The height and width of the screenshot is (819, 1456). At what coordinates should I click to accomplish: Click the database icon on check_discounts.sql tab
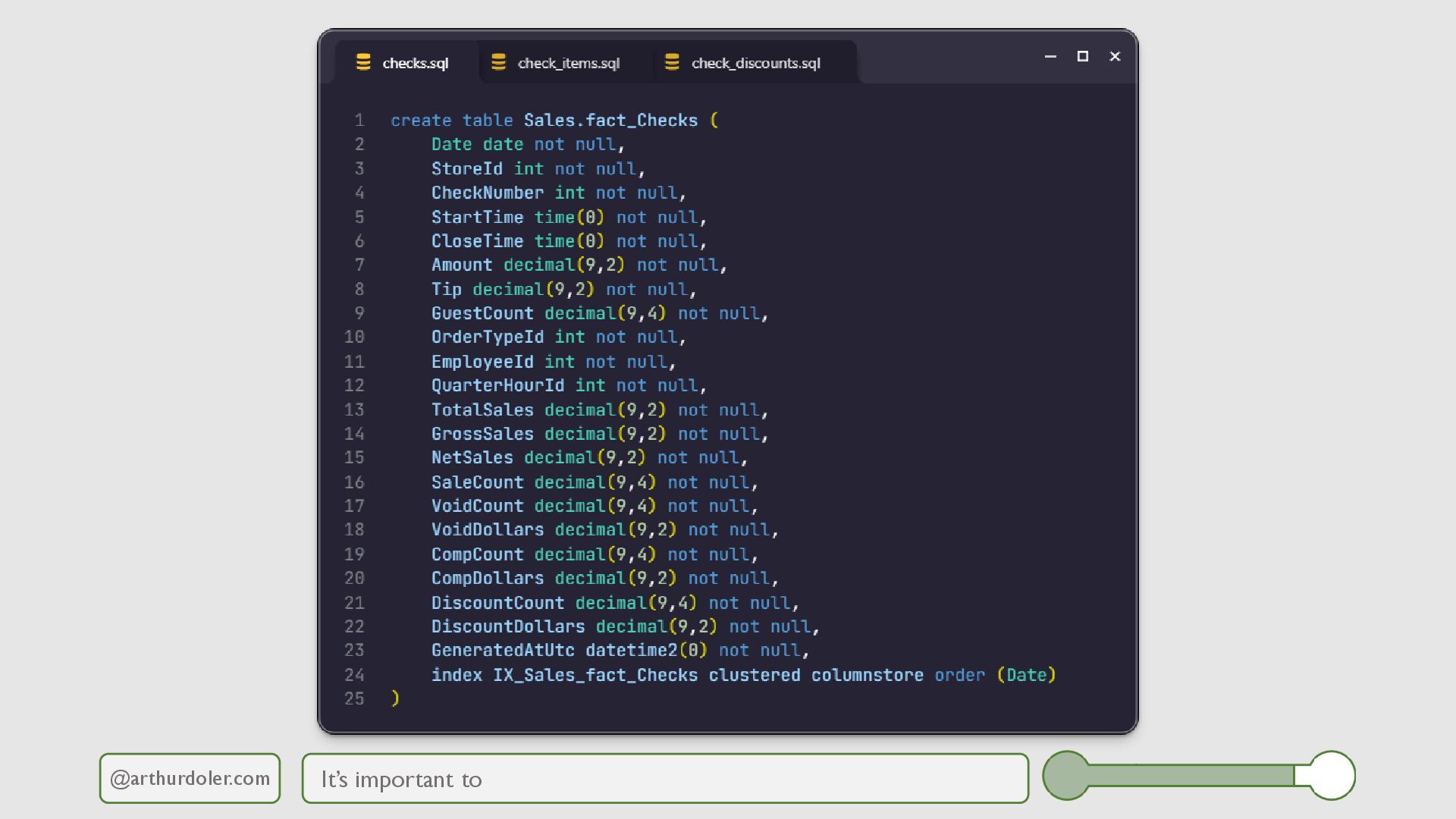click(x=672, y=62)
